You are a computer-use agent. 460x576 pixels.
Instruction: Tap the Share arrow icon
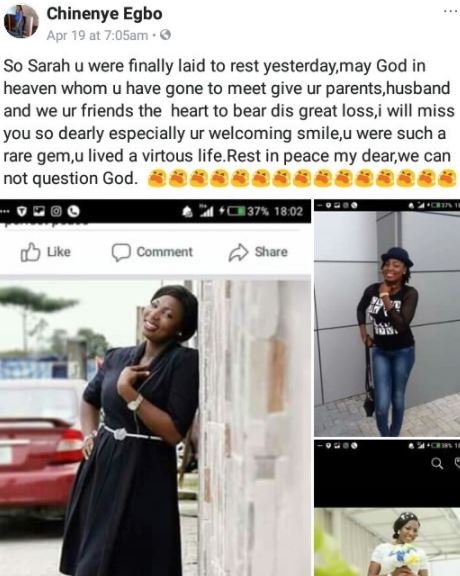238,252
